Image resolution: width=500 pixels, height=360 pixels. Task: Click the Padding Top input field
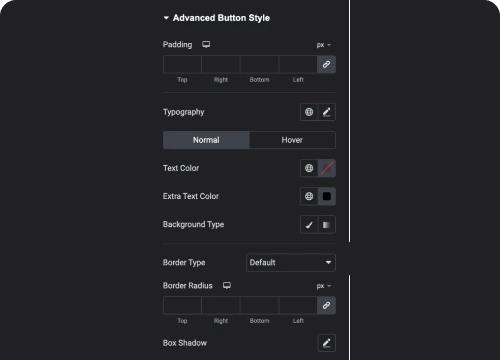click(182, 64)
